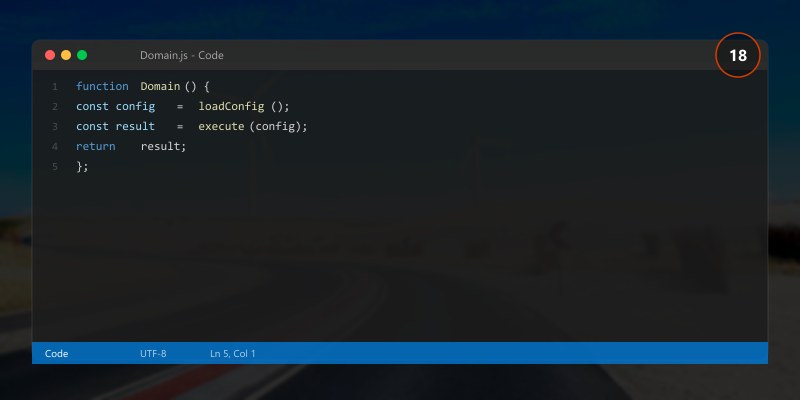Screen dimensions: 800x400
Task: Click line number 2 in gutter
Action: click(x=55, y=107)
